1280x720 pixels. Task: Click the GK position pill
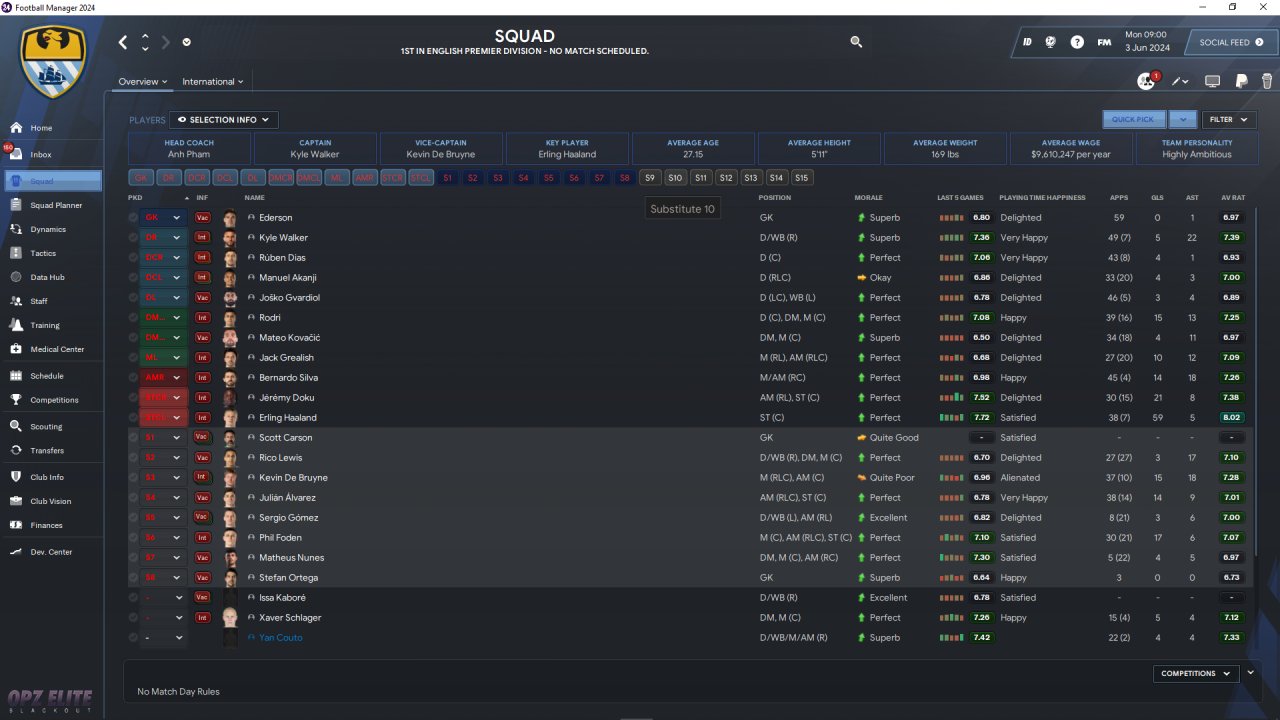coord(141,178)
